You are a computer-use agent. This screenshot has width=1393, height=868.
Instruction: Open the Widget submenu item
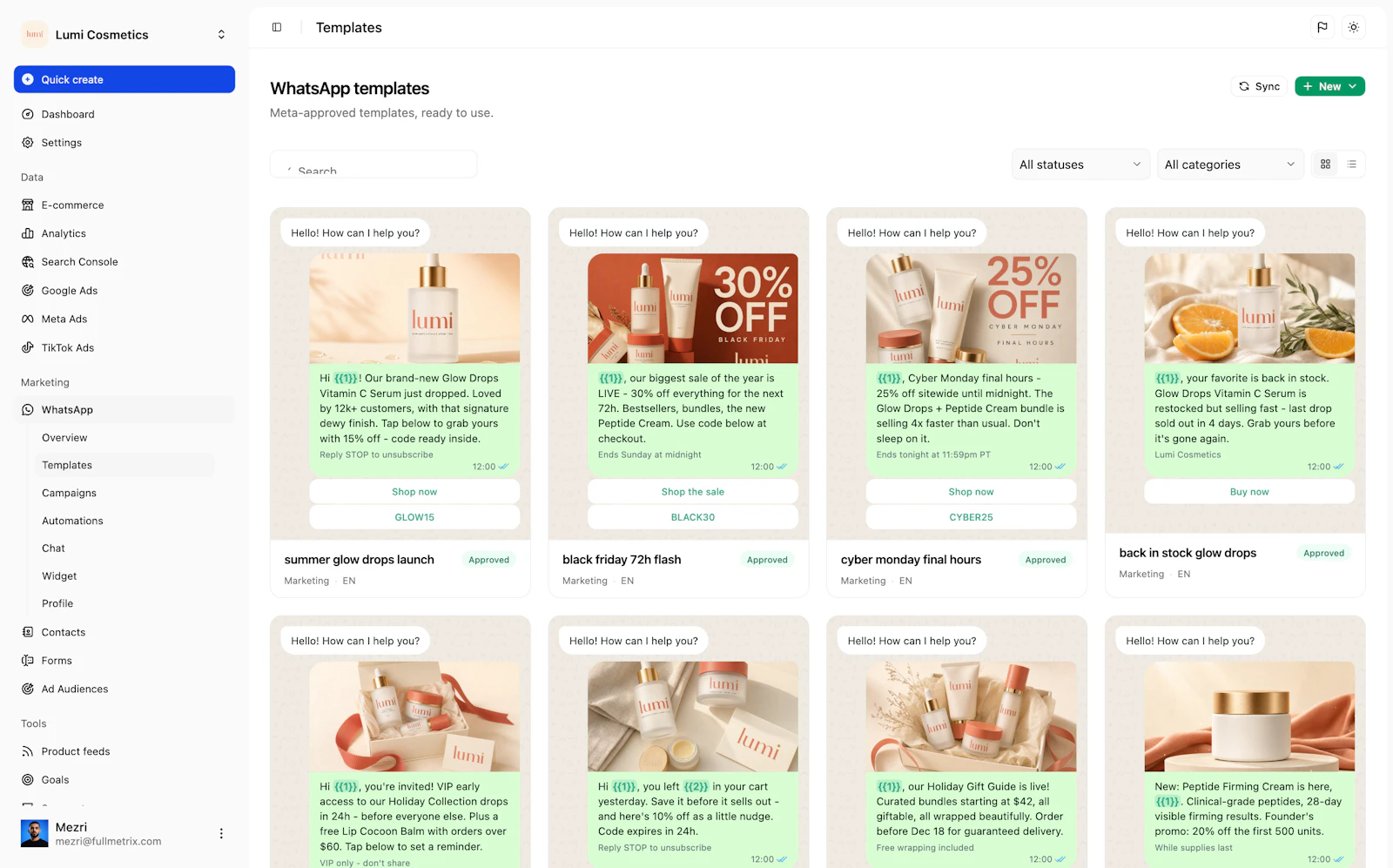59,576
